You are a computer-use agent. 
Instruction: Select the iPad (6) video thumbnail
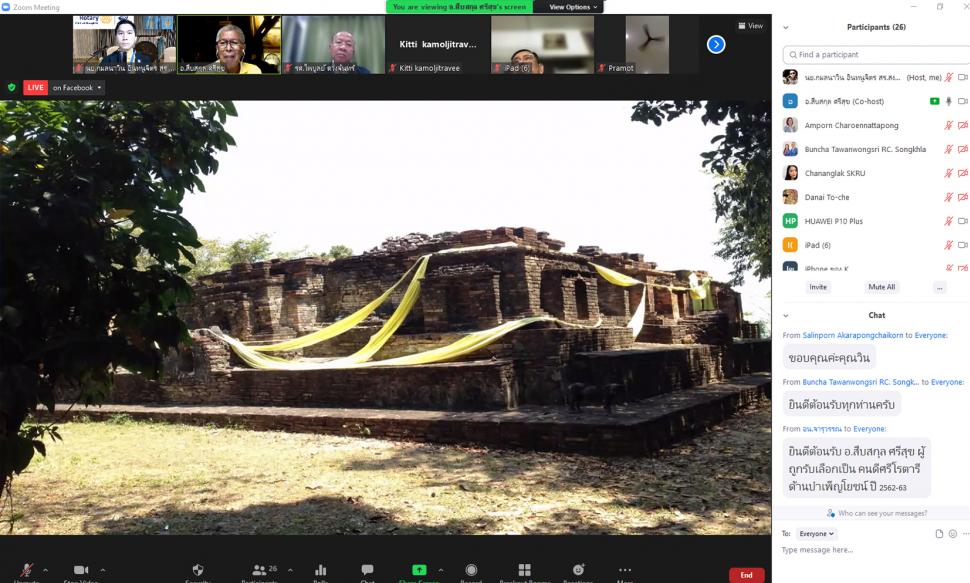(543, 45)
